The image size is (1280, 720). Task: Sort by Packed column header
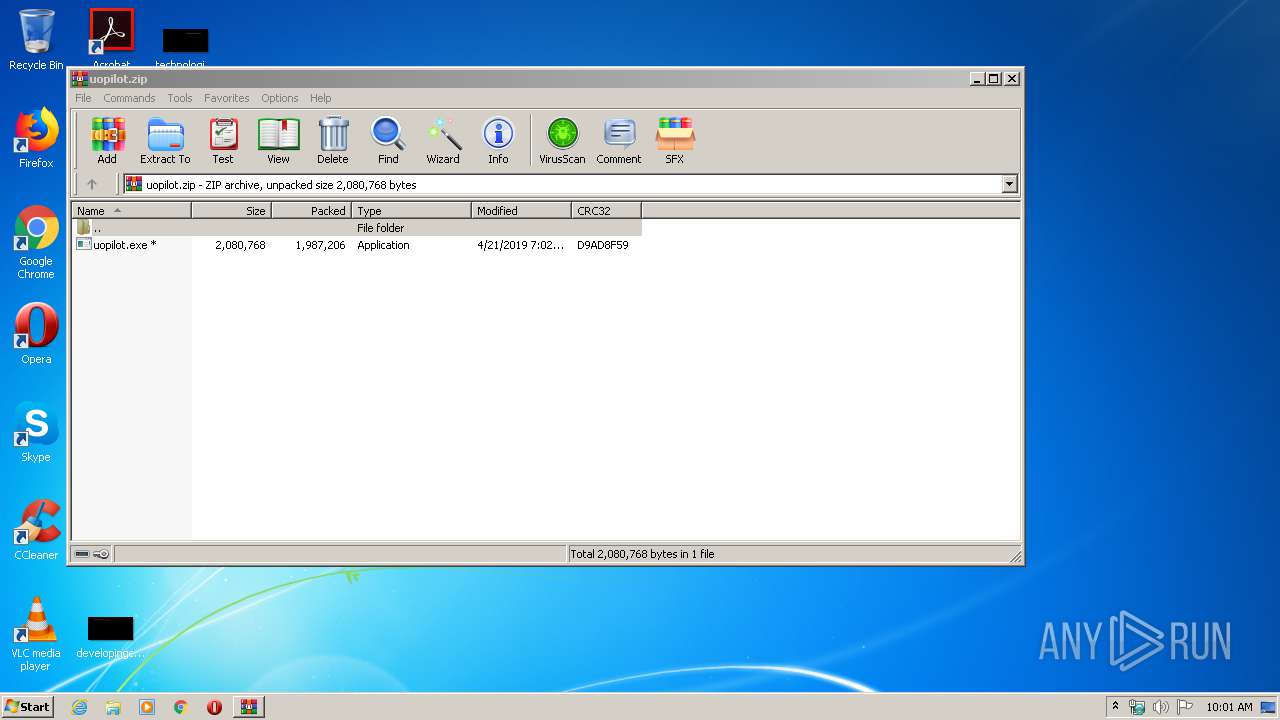pos(311,211)
